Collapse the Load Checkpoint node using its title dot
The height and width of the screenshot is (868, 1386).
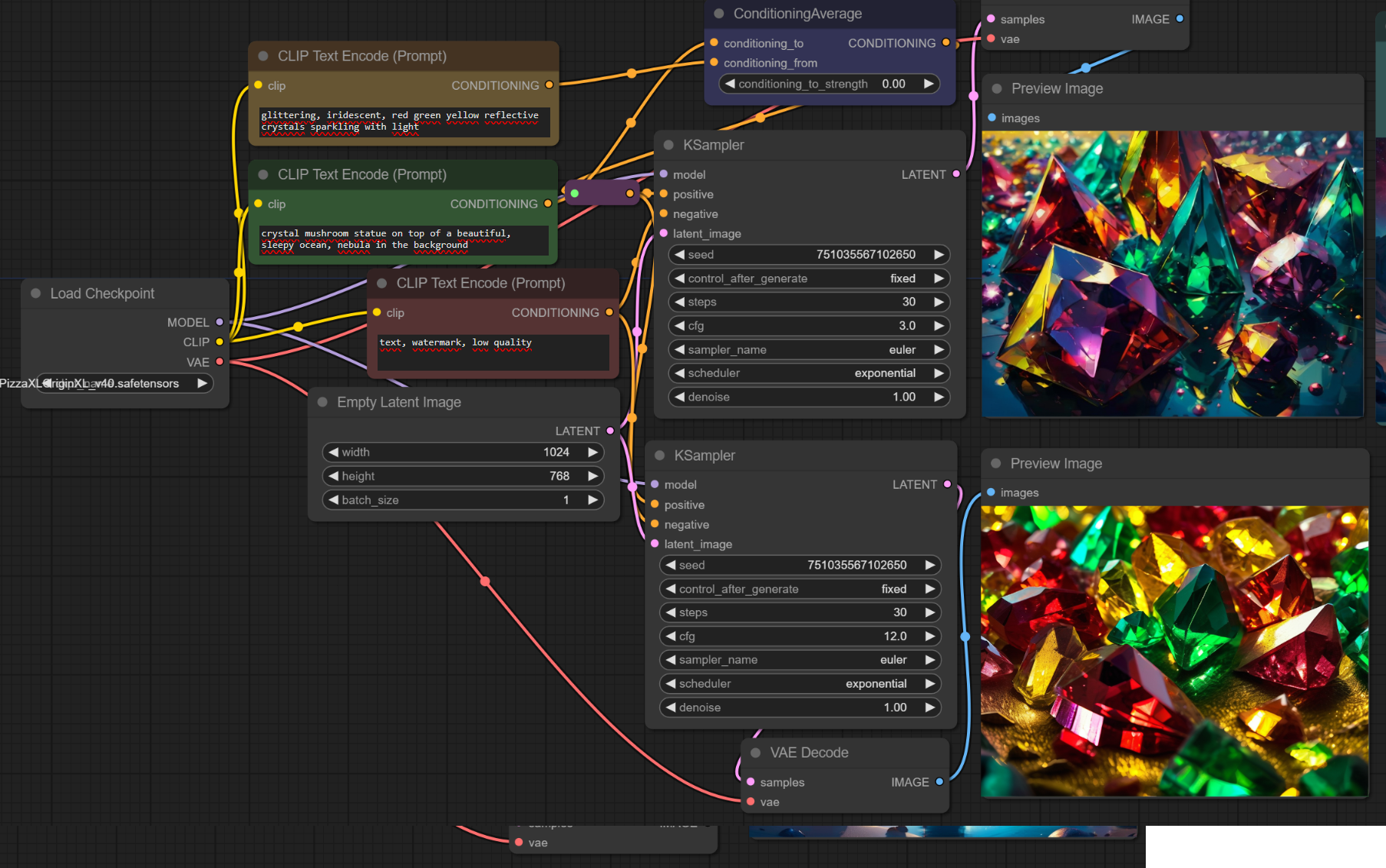(x=35, y=293)
